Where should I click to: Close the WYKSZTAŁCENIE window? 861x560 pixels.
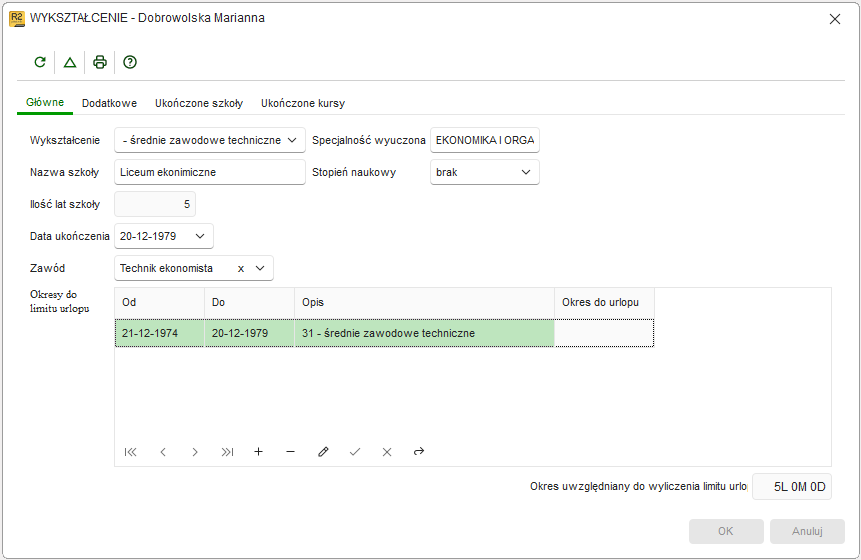click(835, 19)
